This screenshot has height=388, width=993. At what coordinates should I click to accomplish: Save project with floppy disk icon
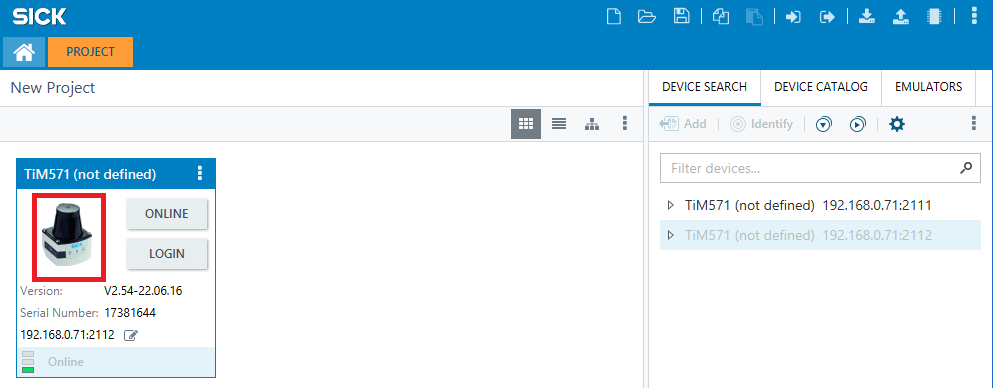pyautogui.click(x=681, y=17)
